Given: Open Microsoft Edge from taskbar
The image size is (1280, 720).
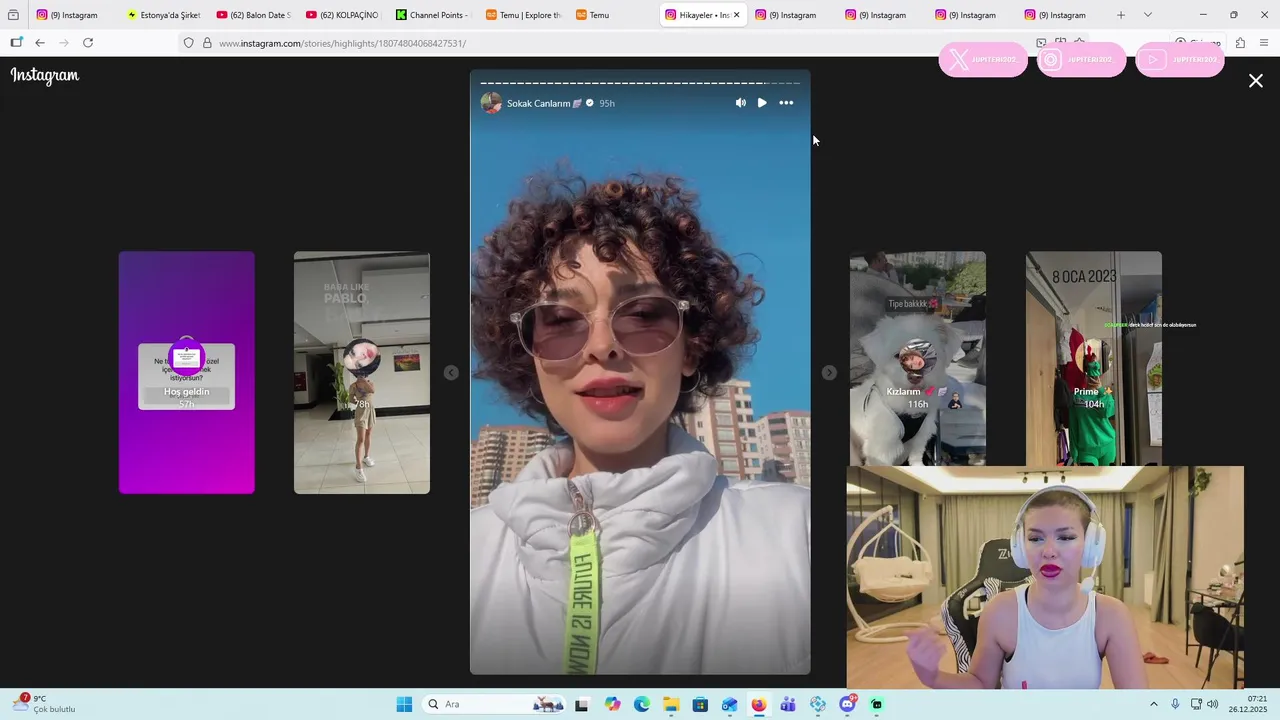Looking at the screenshot, I should click(x=641, y=704).
